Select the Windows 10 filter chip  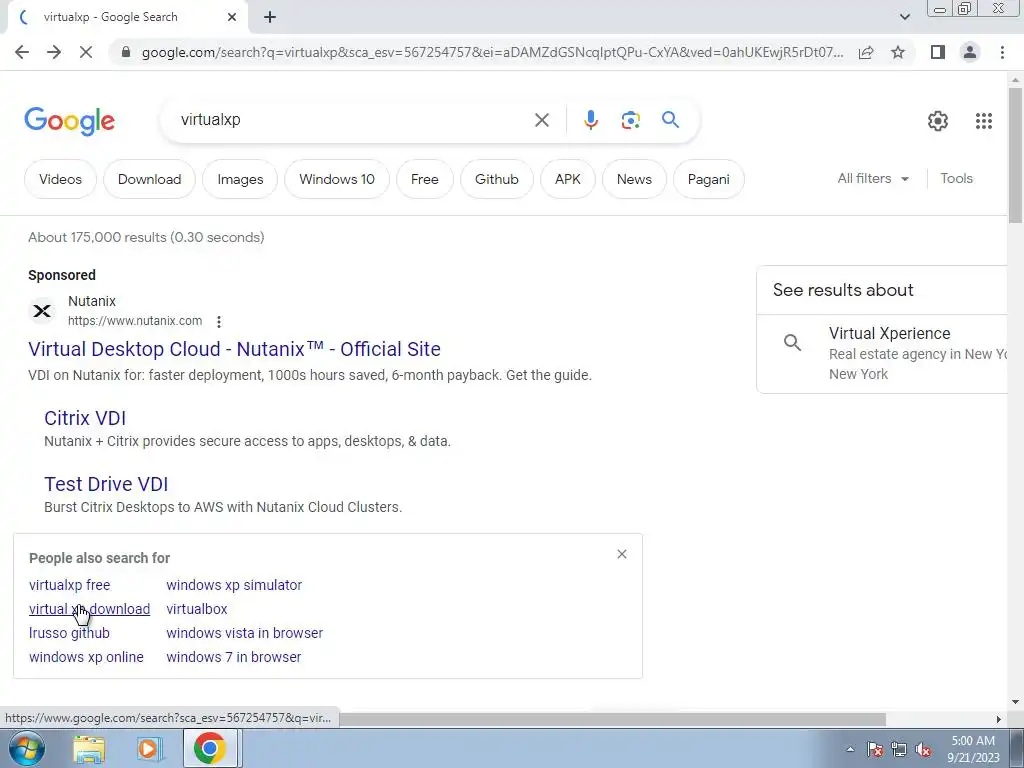[x=337, y=179]
